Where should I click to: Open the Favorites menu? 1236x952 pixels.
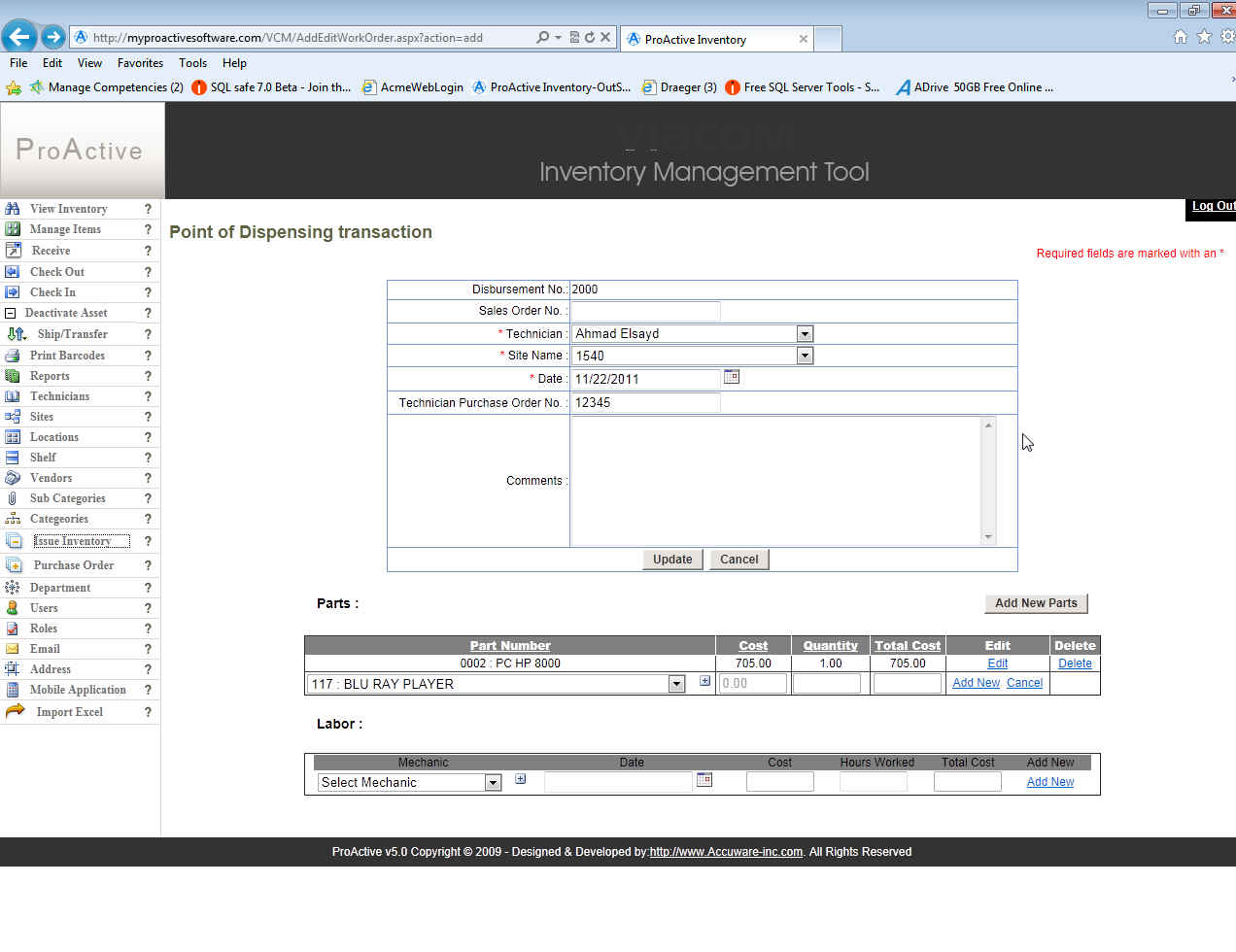pyautogui.click(x=140, y=63)
